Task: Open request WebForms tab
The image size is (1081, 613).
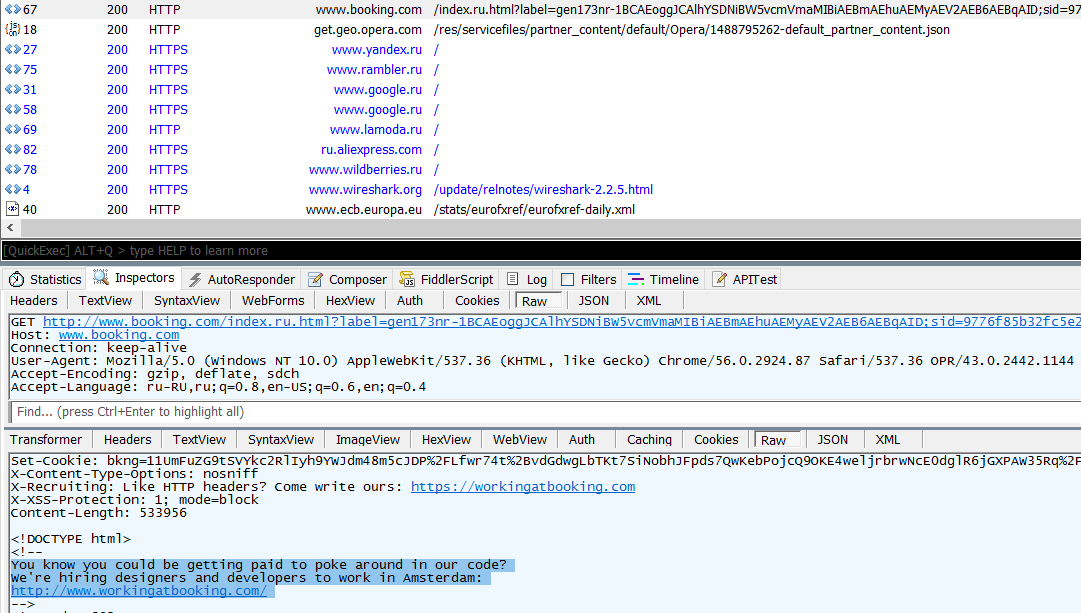Action: [x=273, y=301]
